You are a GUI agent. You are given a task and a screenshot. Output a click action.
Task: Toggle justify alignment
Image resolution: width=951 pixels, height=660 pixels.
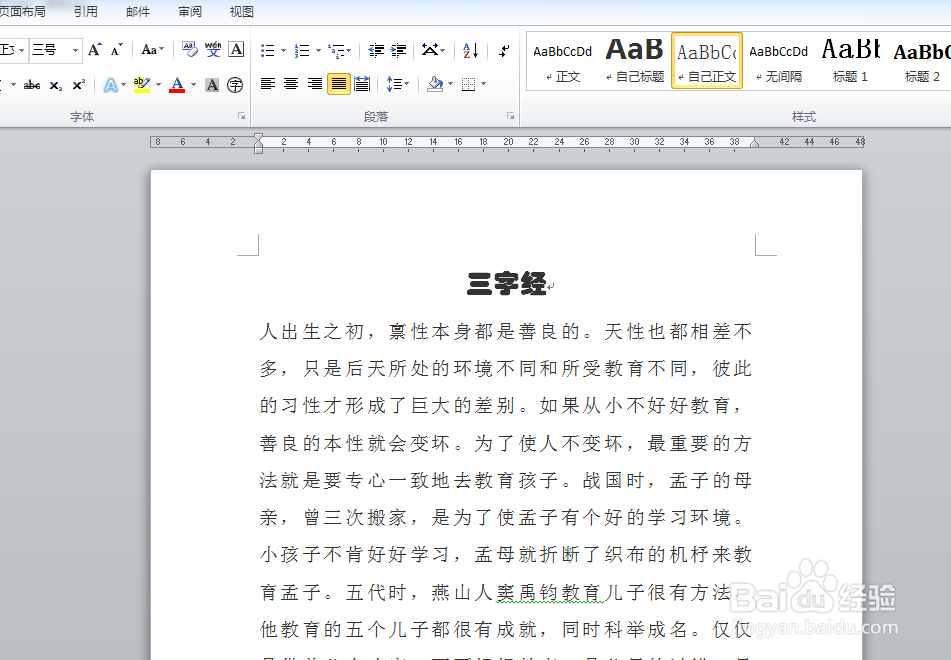coord(338,84)
